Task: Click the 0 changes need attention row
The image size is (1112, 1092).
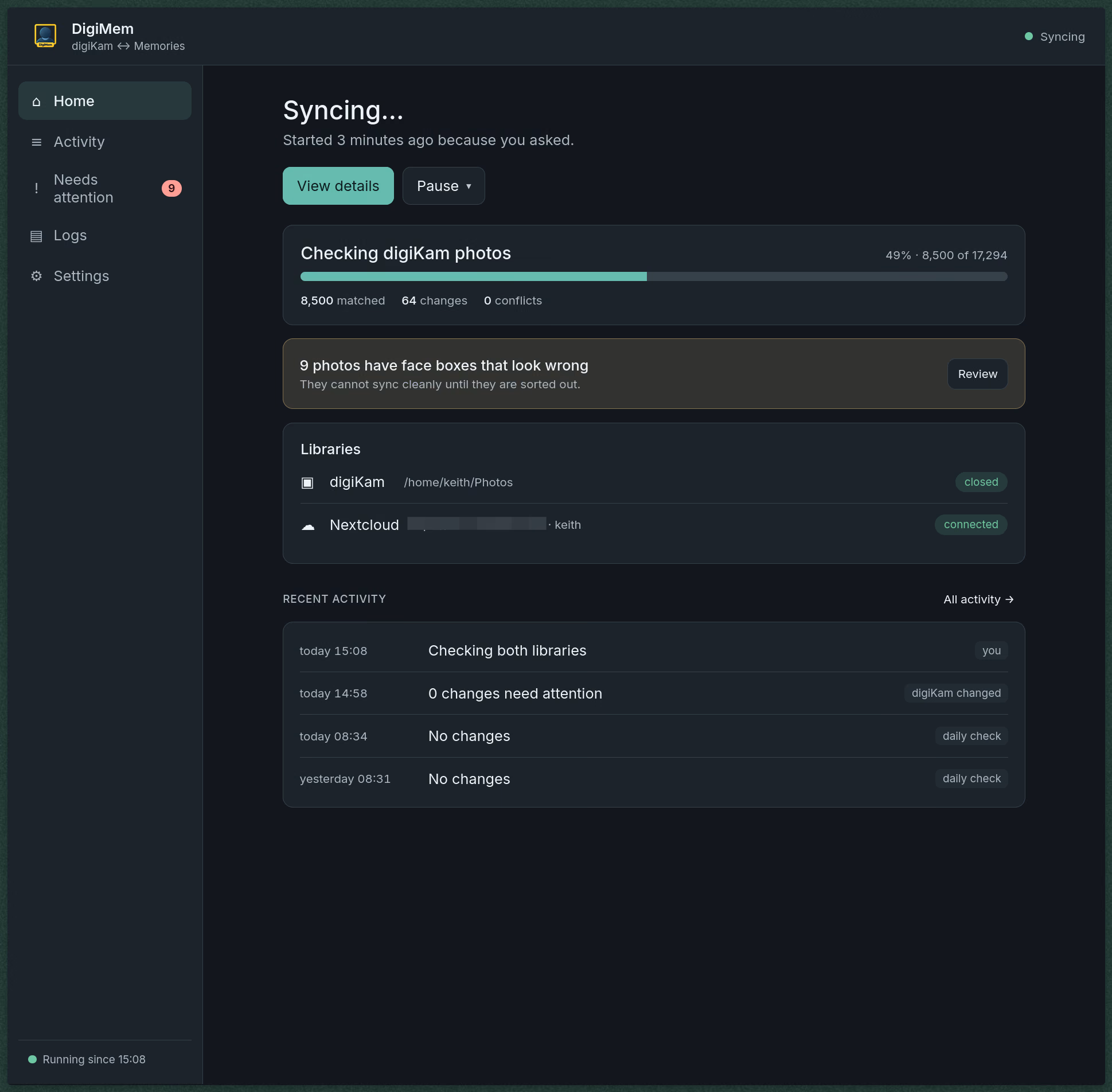Action: (654, 693)
